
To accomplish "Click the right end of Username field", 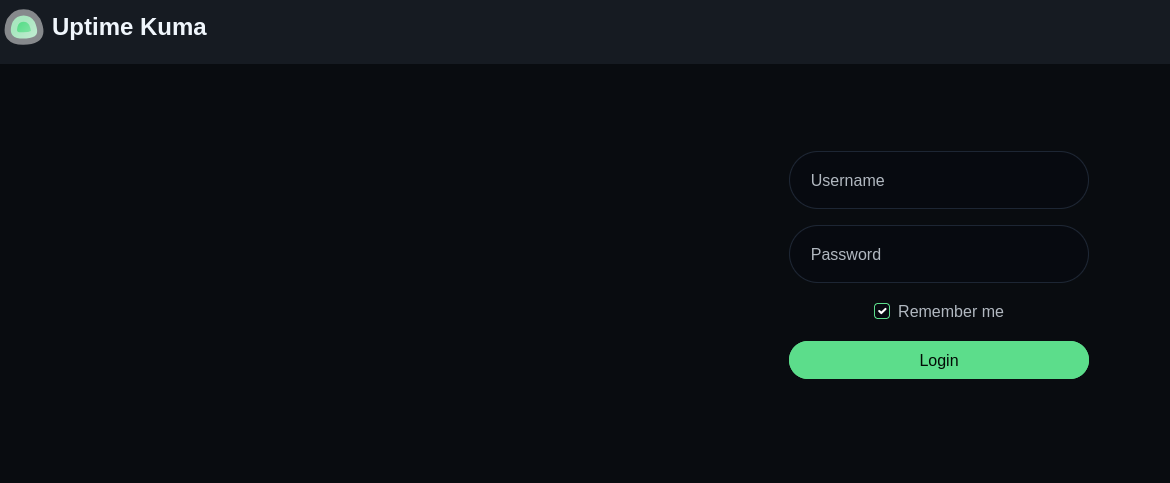I will tap(1065, 180).
